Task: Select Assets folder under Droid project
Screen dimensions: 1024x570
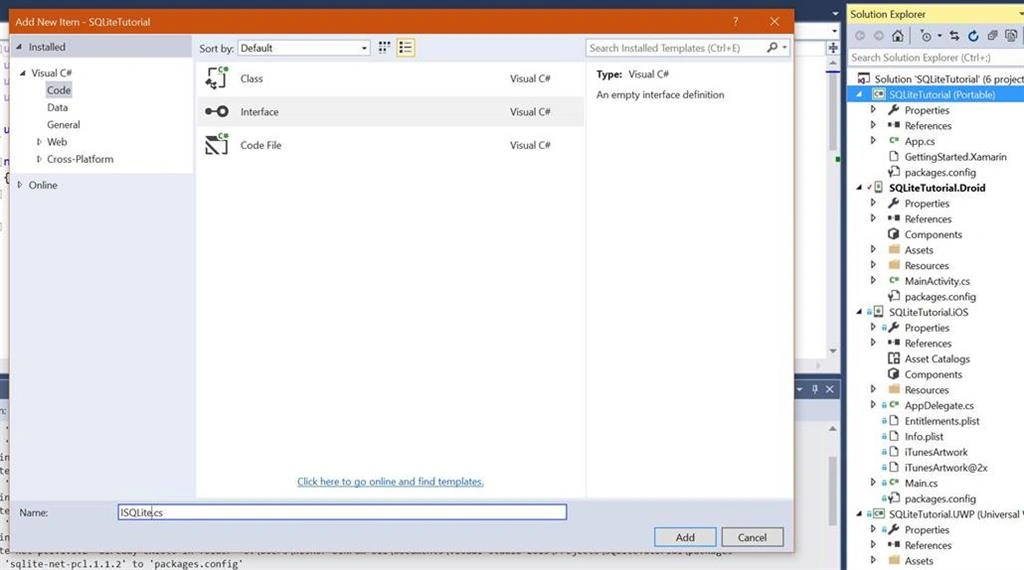Action: (x=919, y=250)
